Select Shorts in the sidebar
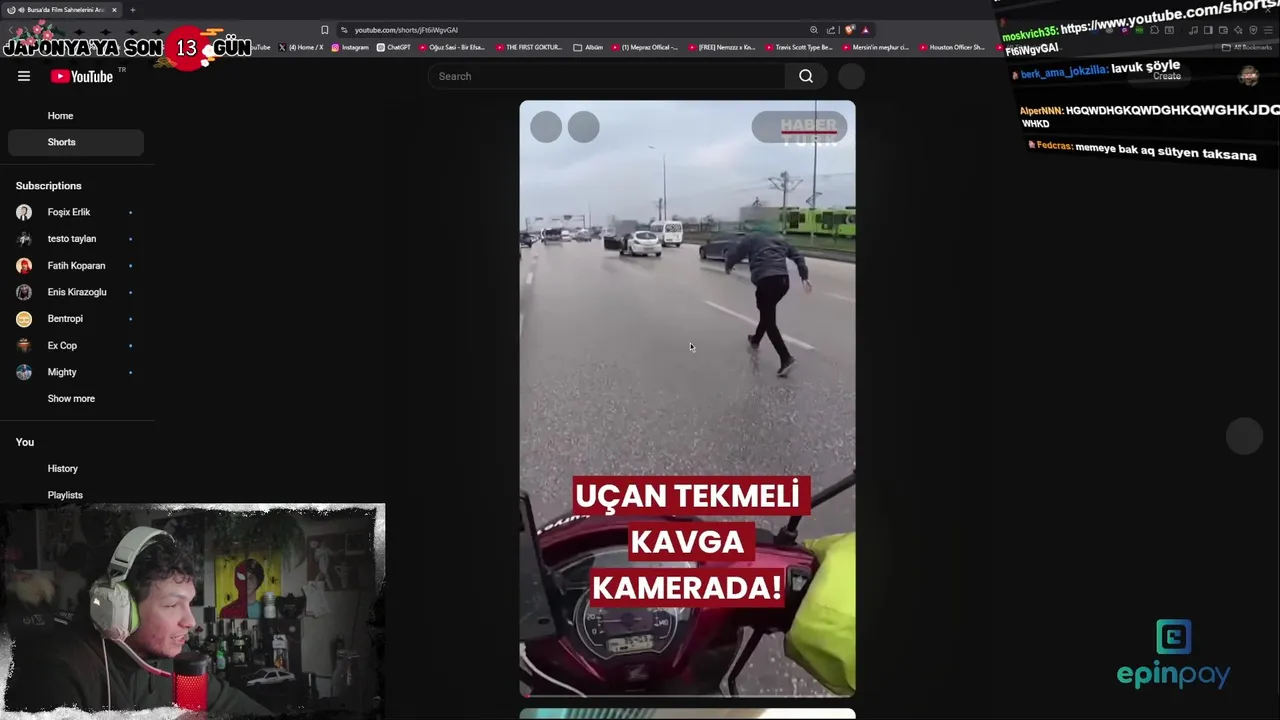Image resolution: width=1280 pixels, height=720 pixels. click(x=76, y=142)
